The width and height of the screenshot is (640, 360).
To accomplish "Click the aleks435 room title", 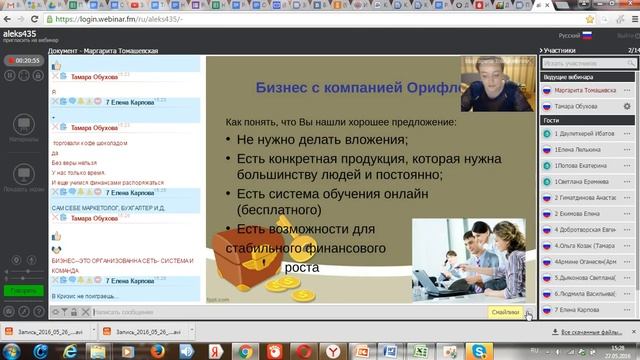I will pyautogui.click(x=20, y=33).
